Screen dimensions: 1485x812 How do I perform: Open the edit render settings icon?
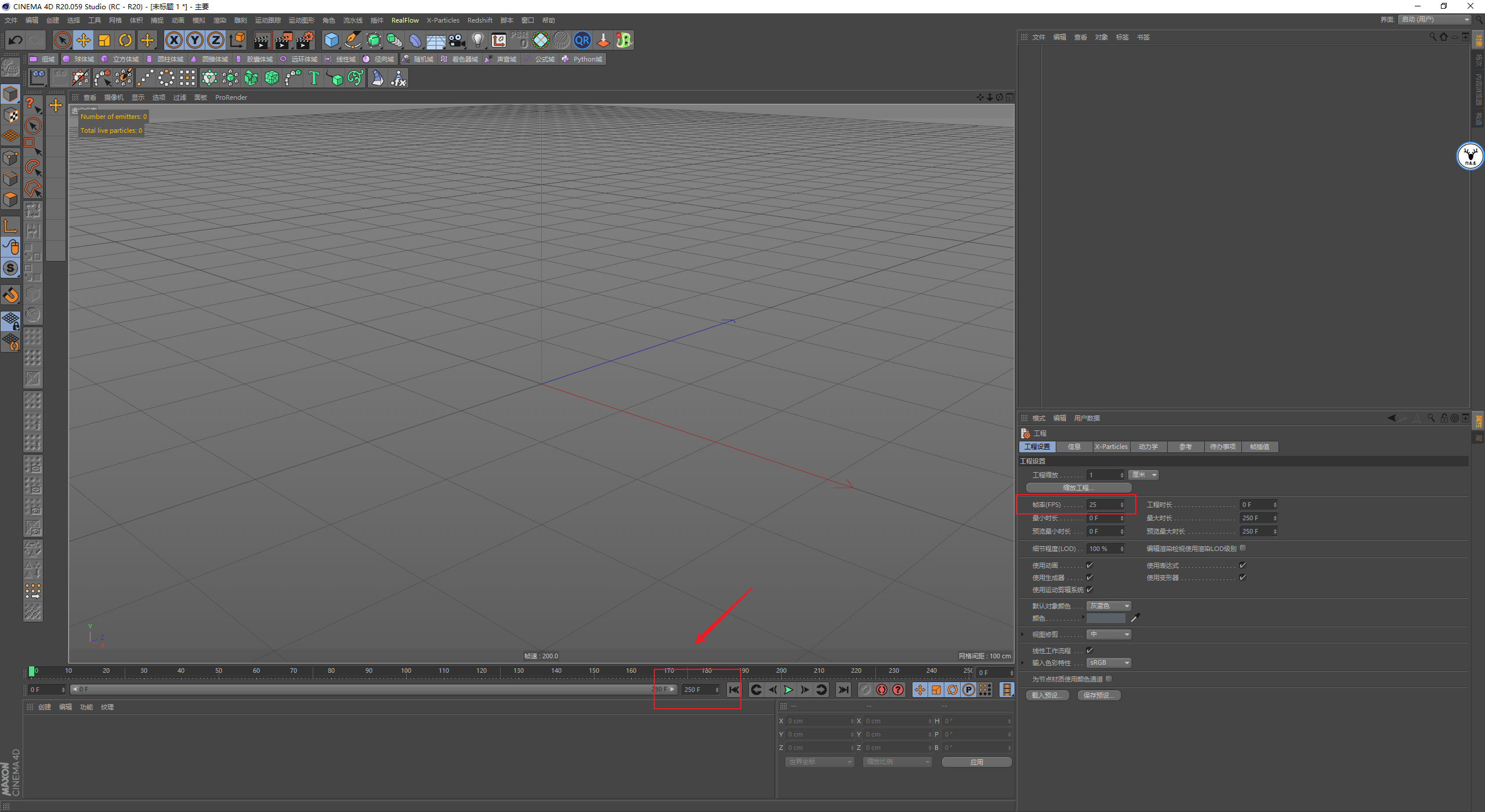click(305, 40)
